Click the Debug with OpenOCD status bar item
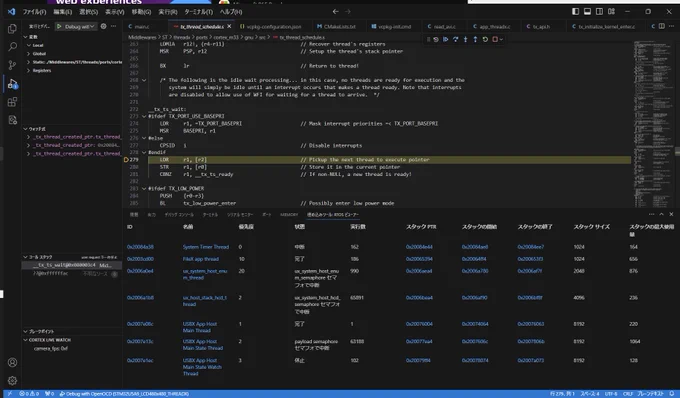680x398 pixels. (x=124, y=394)
